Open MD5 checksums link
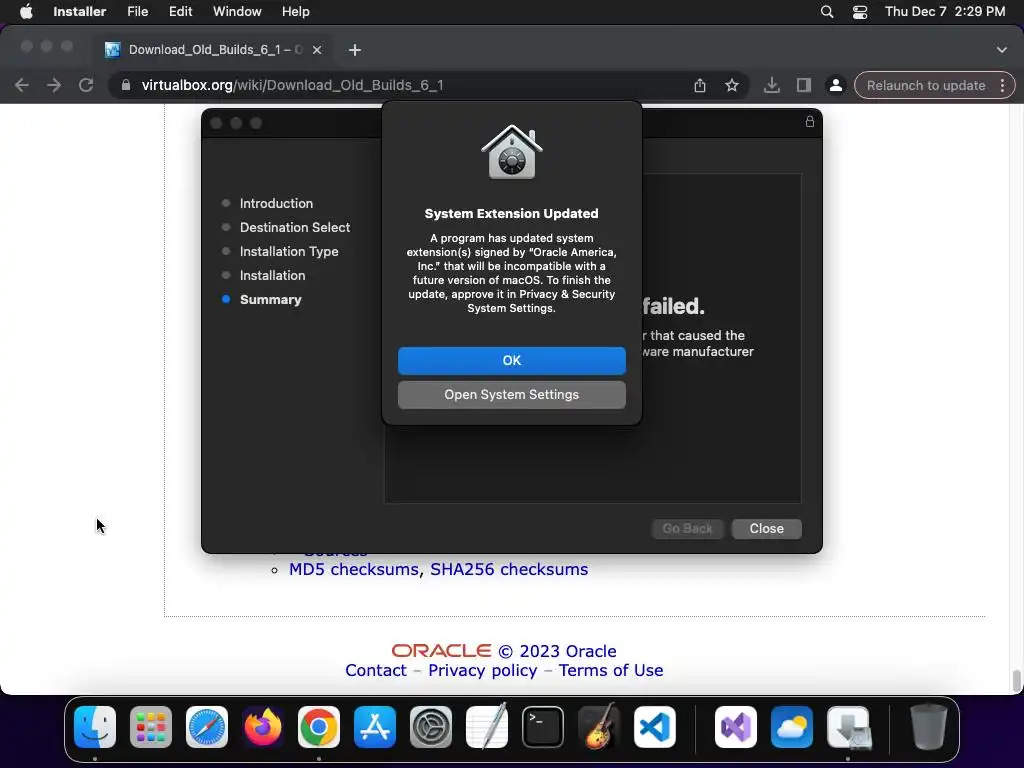This screenshot has width=1024, height=768. pyautogui.click(x=353, y=569)
